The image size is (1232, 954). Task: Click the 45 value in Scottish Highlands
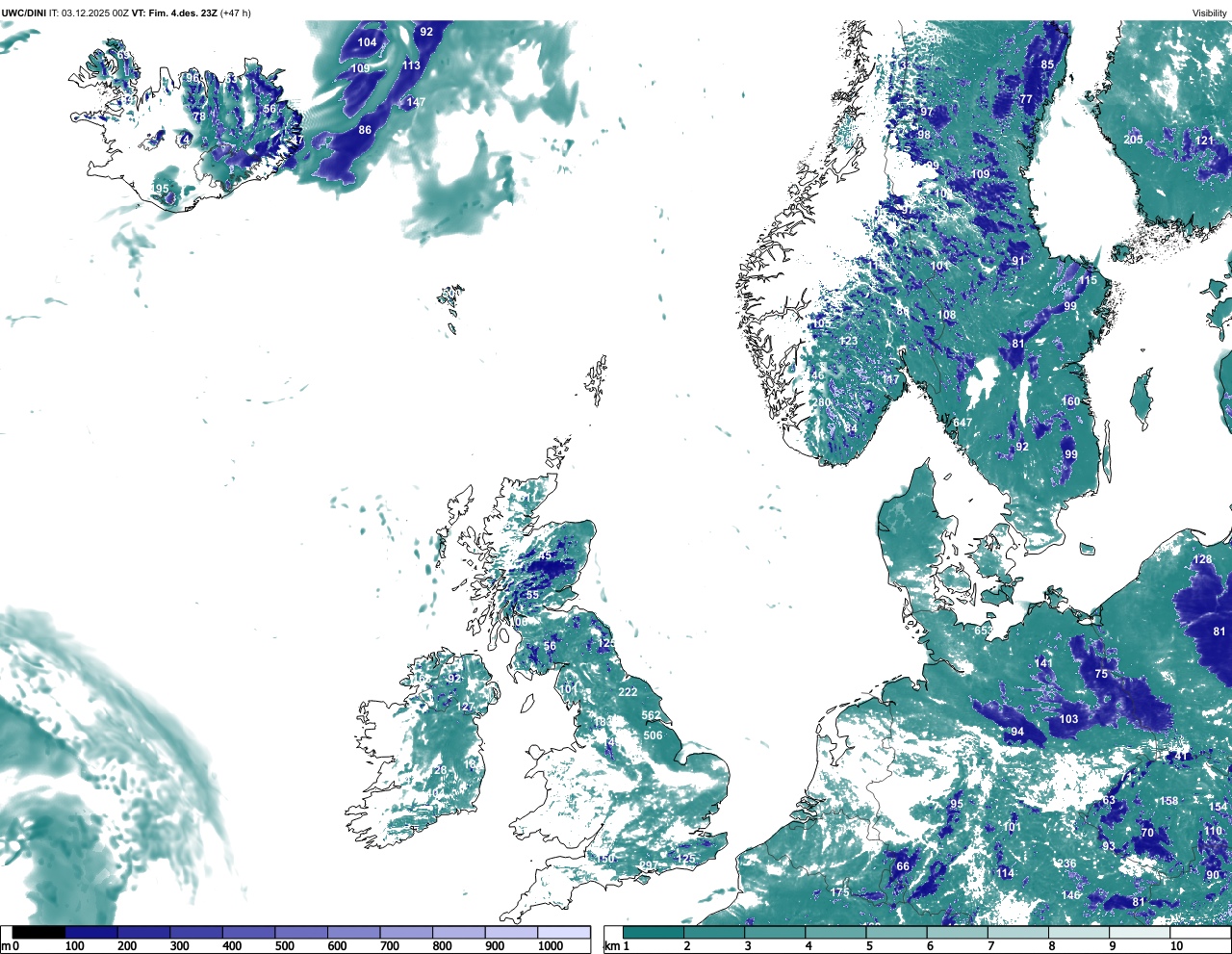point(546,556)
